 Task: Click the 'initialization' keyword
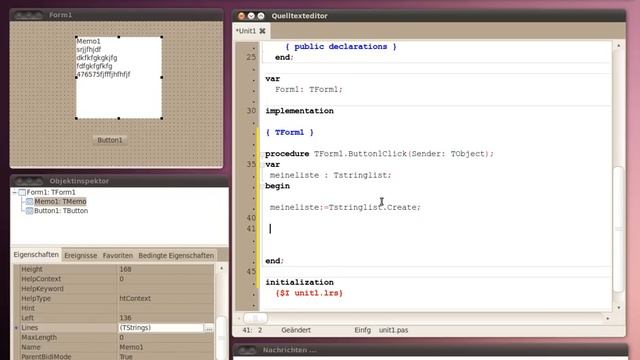[299, 282]
